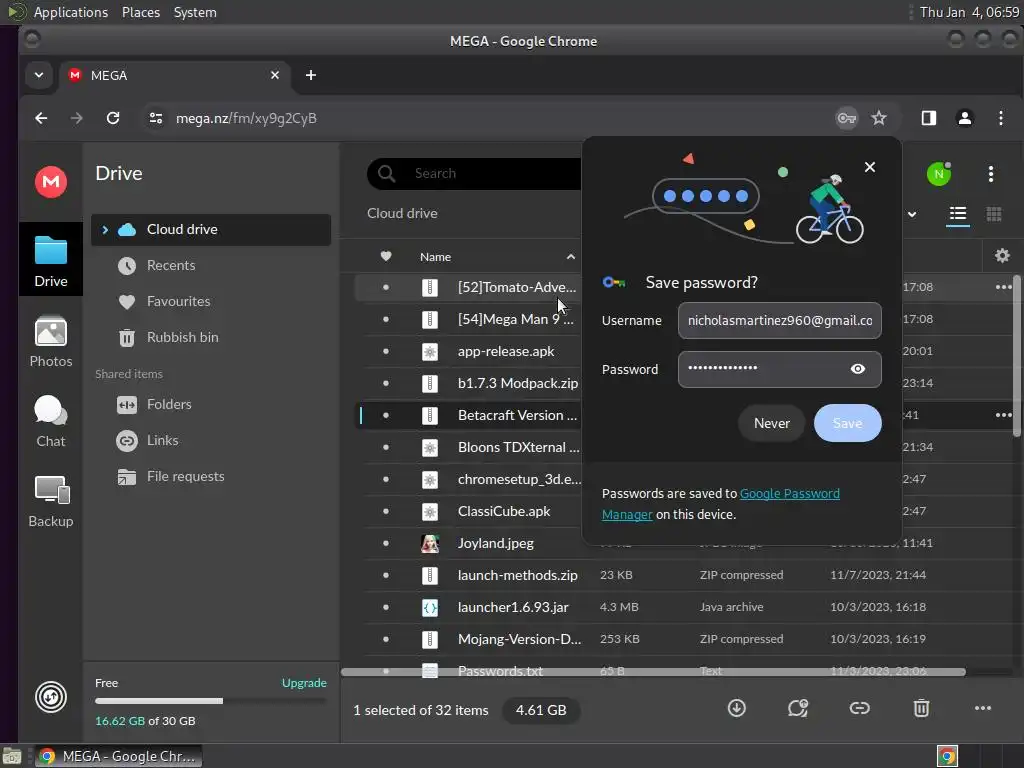
Task: Click Chrome password key icon in address bar
Action: 846,118
